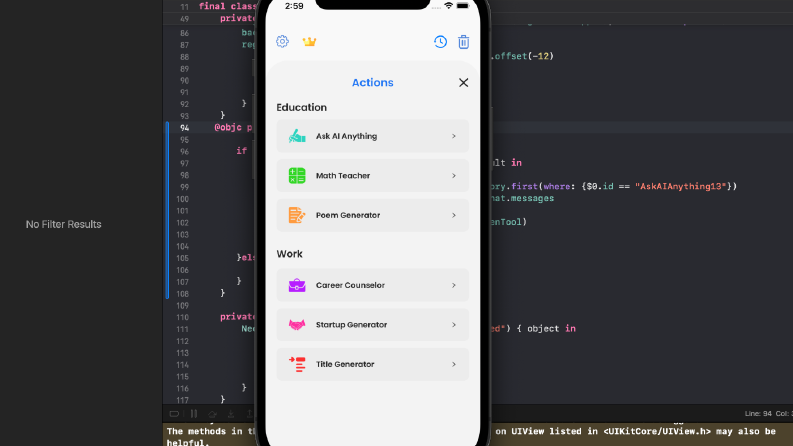Pause program execution in Xcode debug bar
Screen dimensions: 793x446
(x=194, y=414)
